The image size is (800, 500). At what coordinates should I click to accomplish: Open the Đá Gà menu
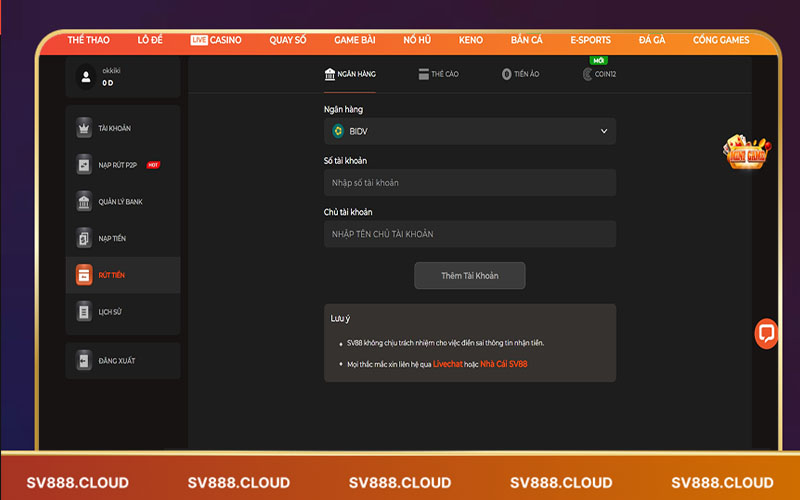tap(652, 40)
